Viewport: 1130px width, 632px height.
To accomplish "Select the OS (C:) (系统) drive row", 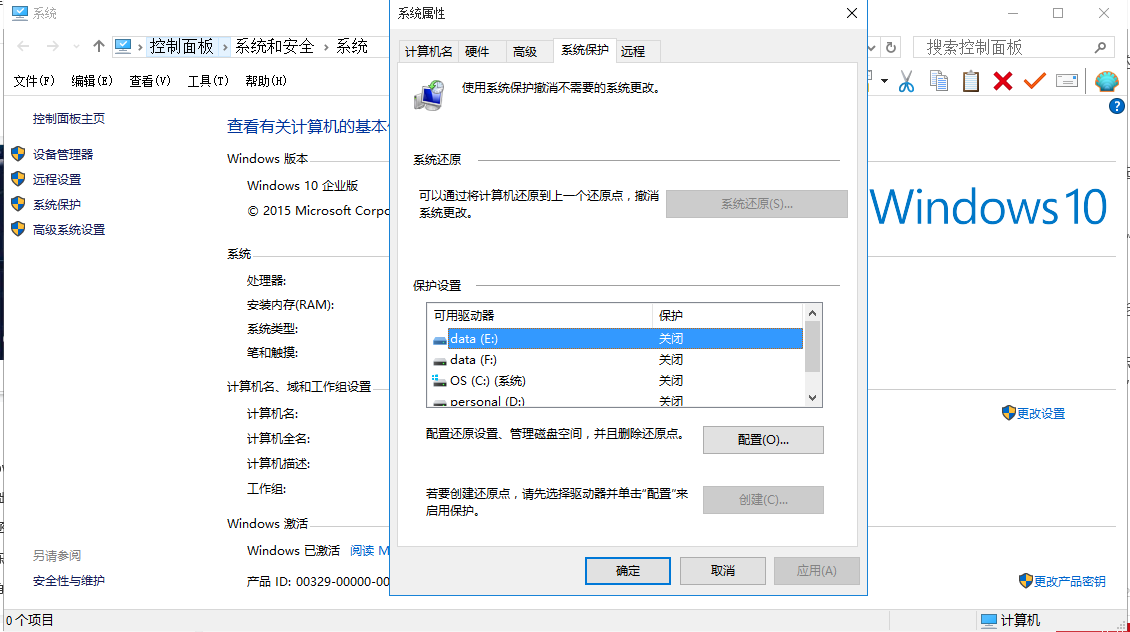I will (617, 380).
